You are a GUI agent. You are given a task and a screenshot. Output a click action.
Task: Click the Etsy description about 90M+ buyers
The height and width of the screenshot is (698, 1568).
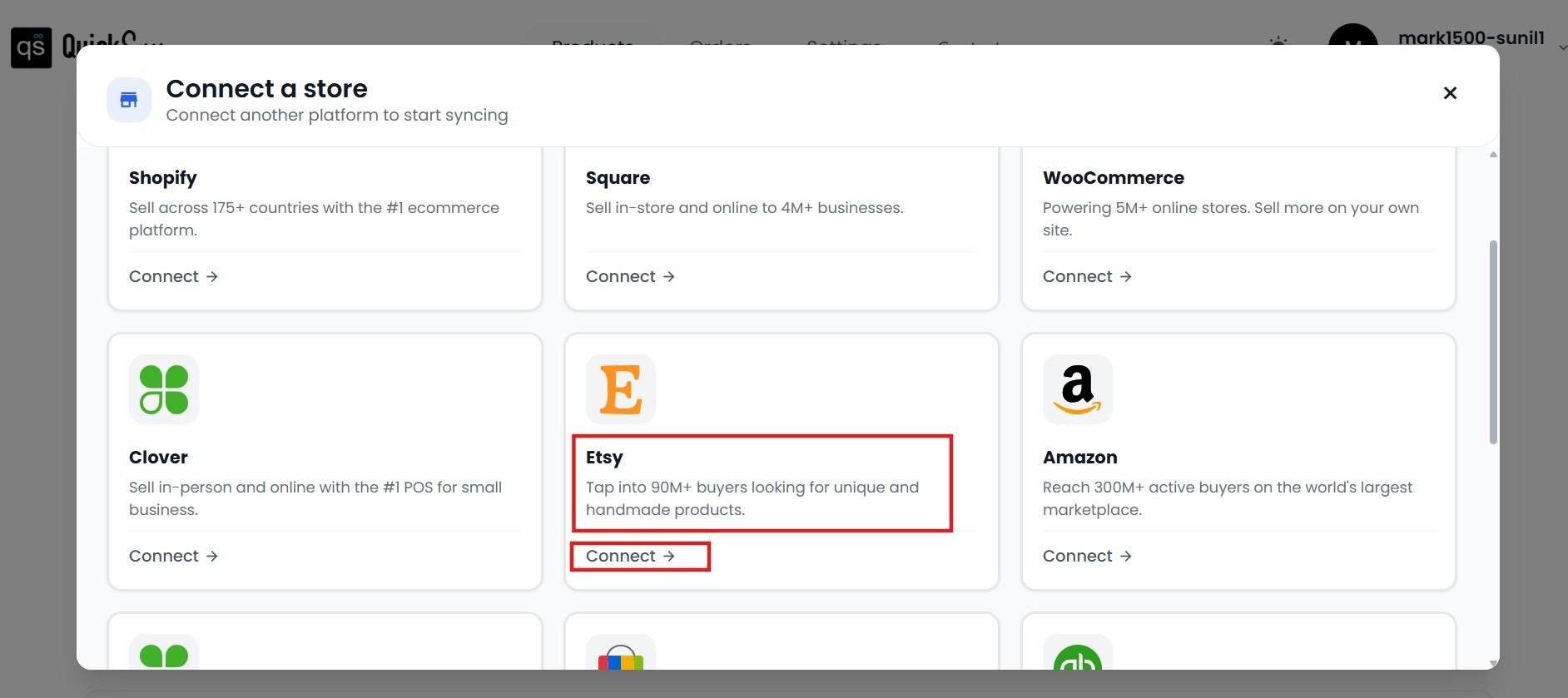[752, 498]
